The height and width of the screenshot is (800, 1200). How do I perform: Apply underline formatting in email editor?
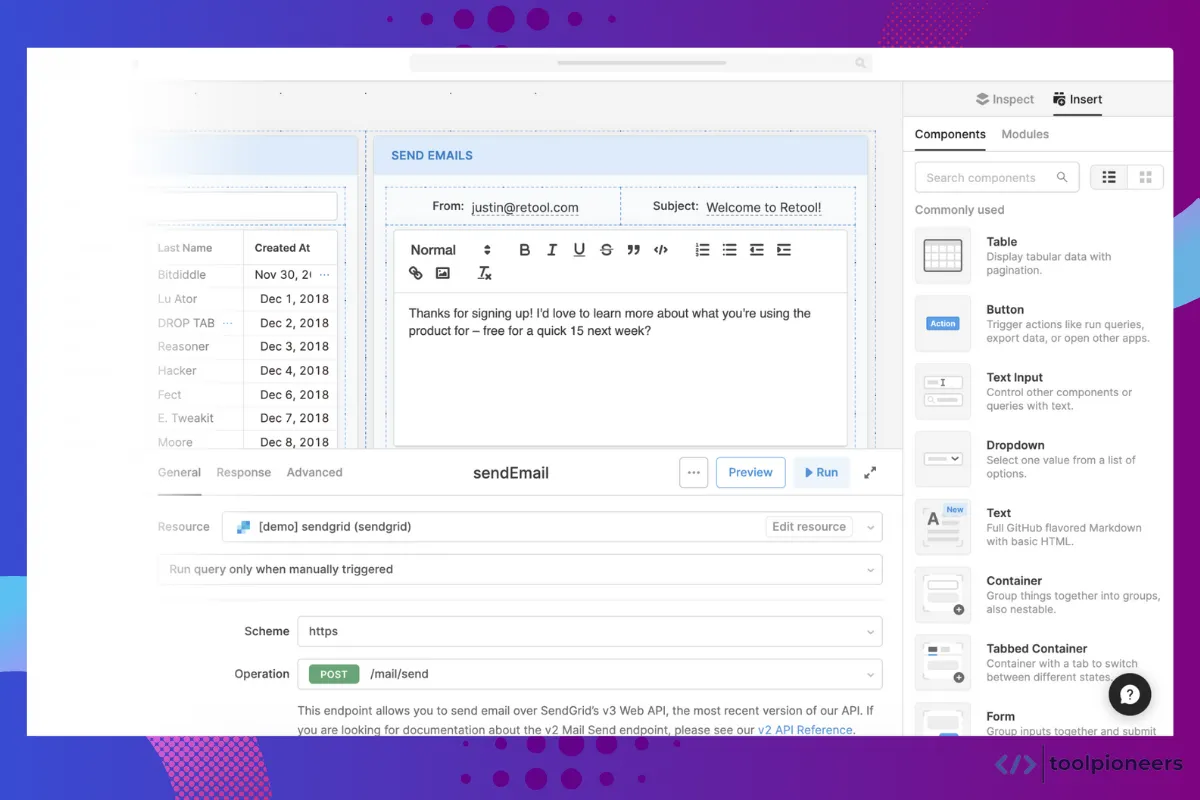pyautogui.click(x=579, y=250)
